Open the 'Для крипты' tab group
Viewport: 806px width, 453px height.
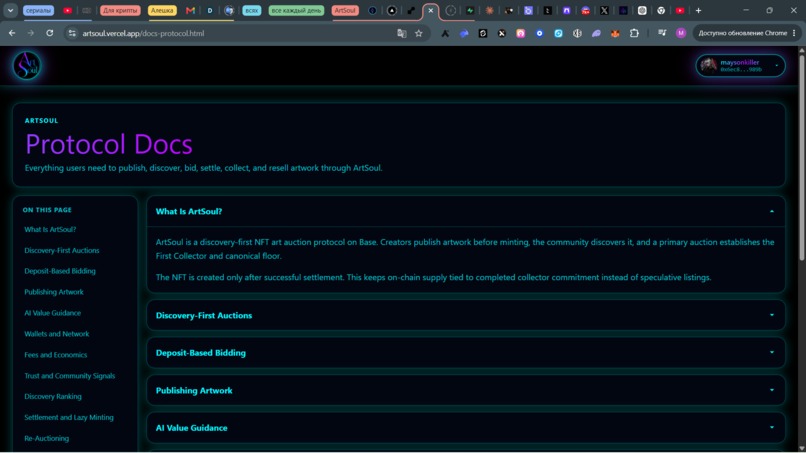click(120, 10)
